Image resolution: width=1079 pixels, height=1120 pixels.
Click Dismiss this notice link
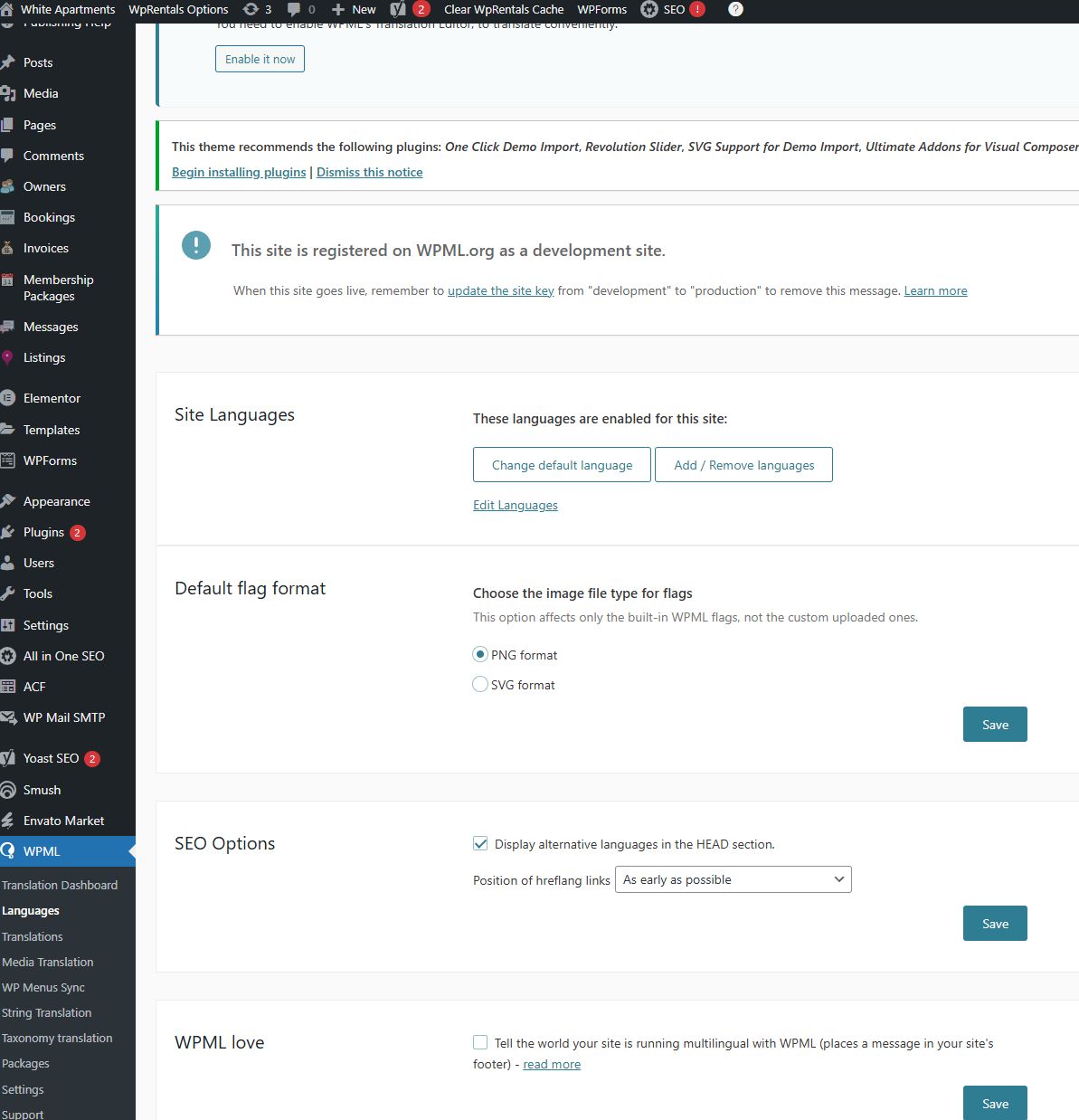tap(370, 172)
